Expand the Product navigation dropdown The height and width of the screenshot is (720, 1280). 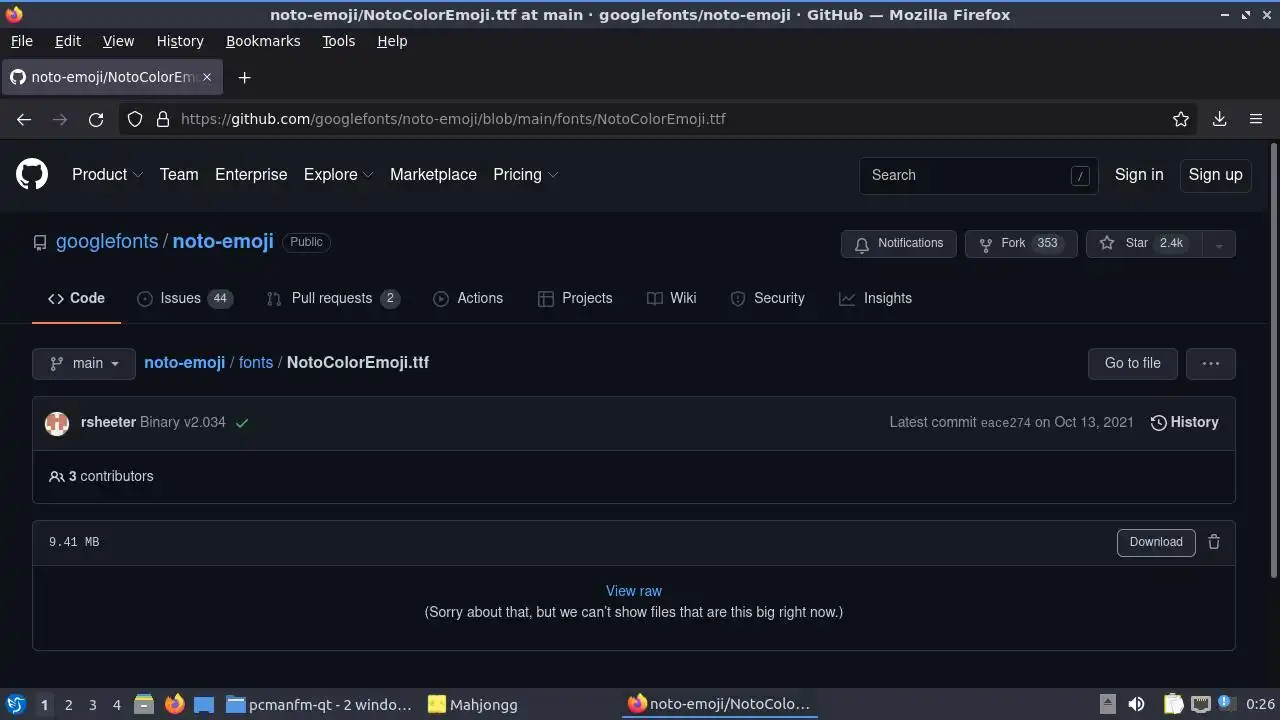click(x=108, y=174)
